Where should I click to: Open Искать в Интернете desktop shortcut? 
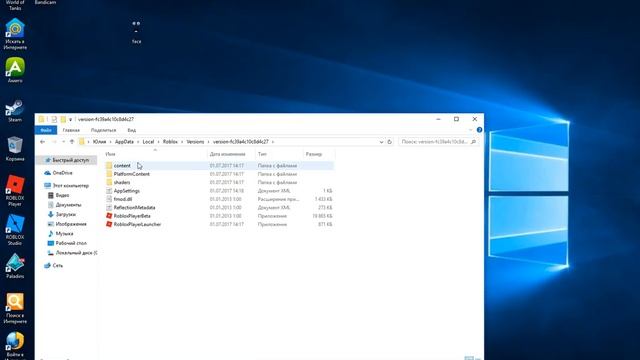(x=15, y=34)
